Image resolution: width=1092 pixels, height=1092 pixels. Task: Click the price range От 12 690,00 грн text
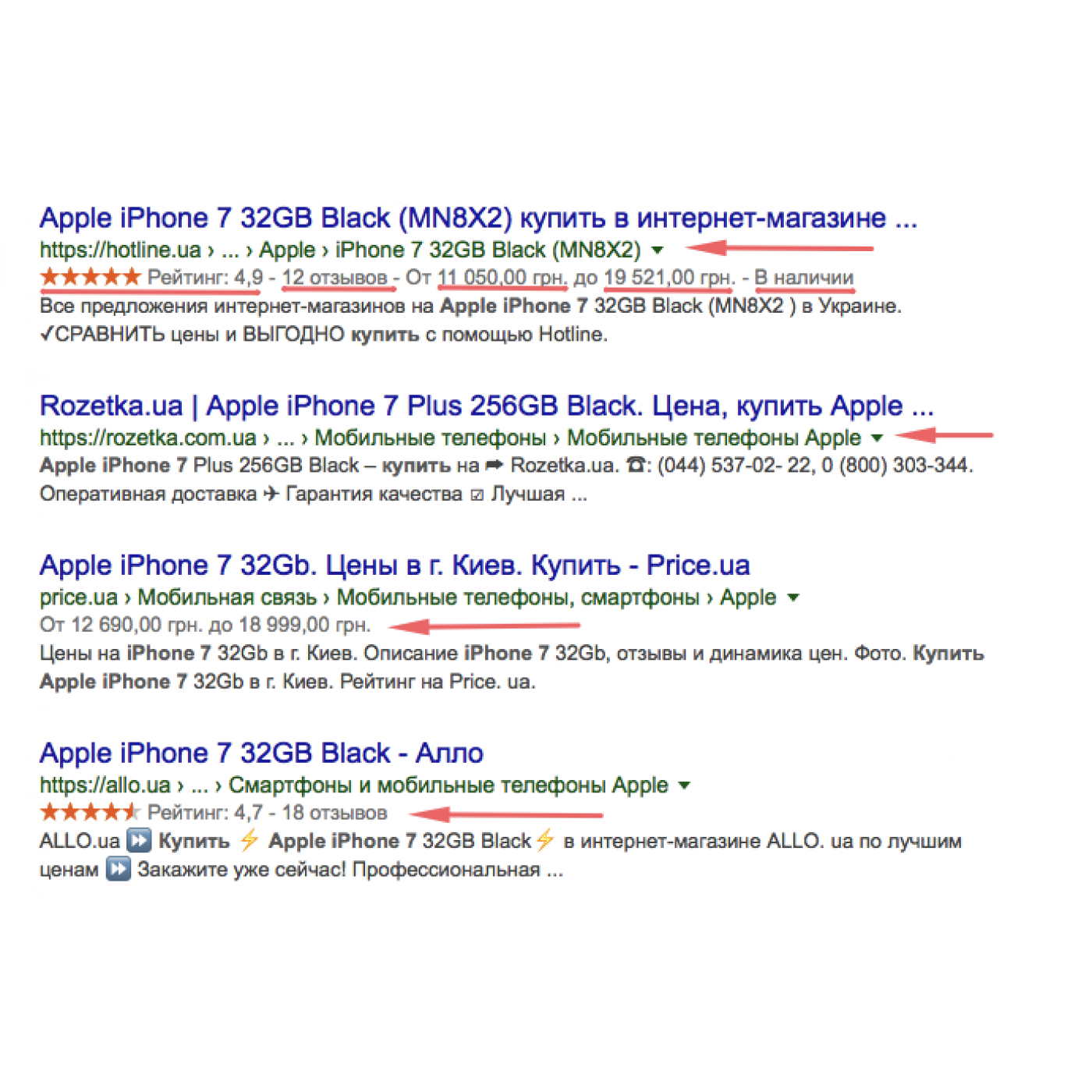click(x=204, y=626)
